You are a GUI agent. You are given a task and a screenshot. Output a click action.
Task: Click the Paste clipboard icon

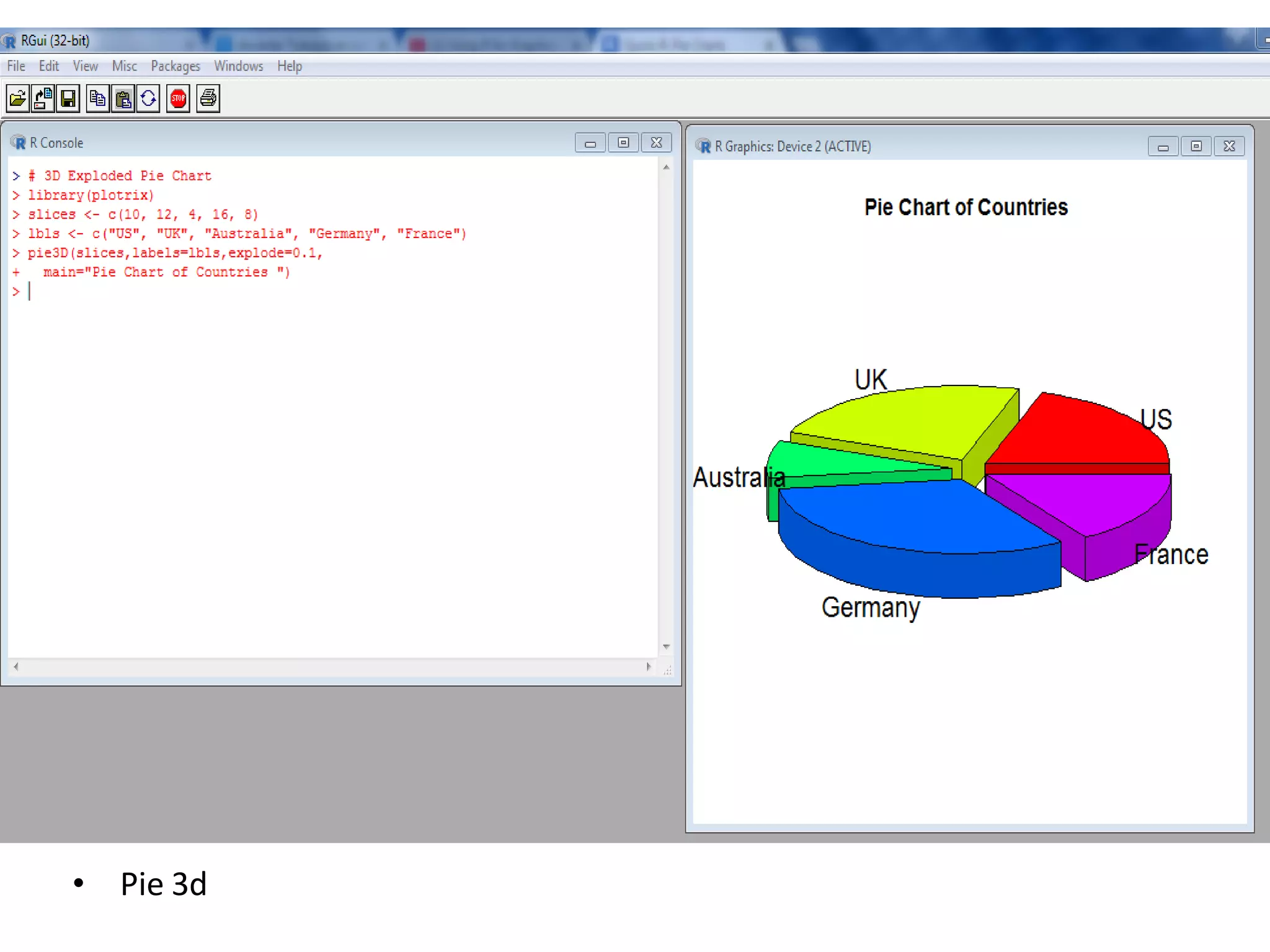123,99
